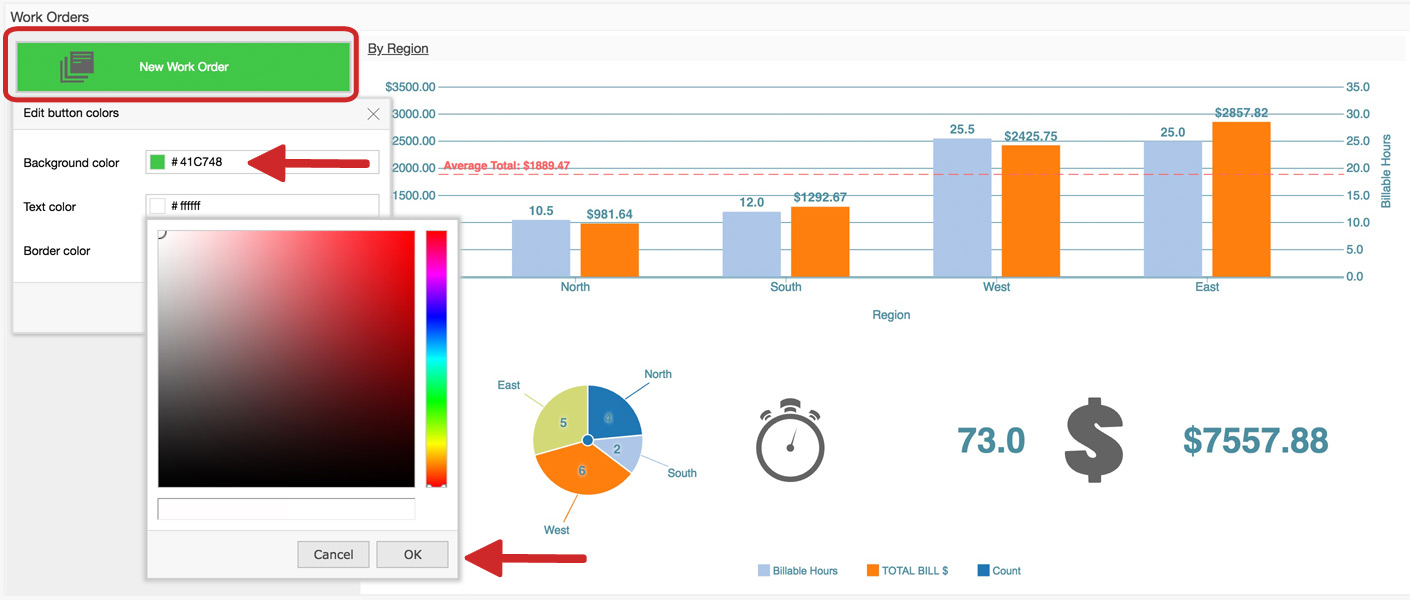Toggle the Count legend item
The height and width of the screenshot is (600, 1410).
coord(998,571)
